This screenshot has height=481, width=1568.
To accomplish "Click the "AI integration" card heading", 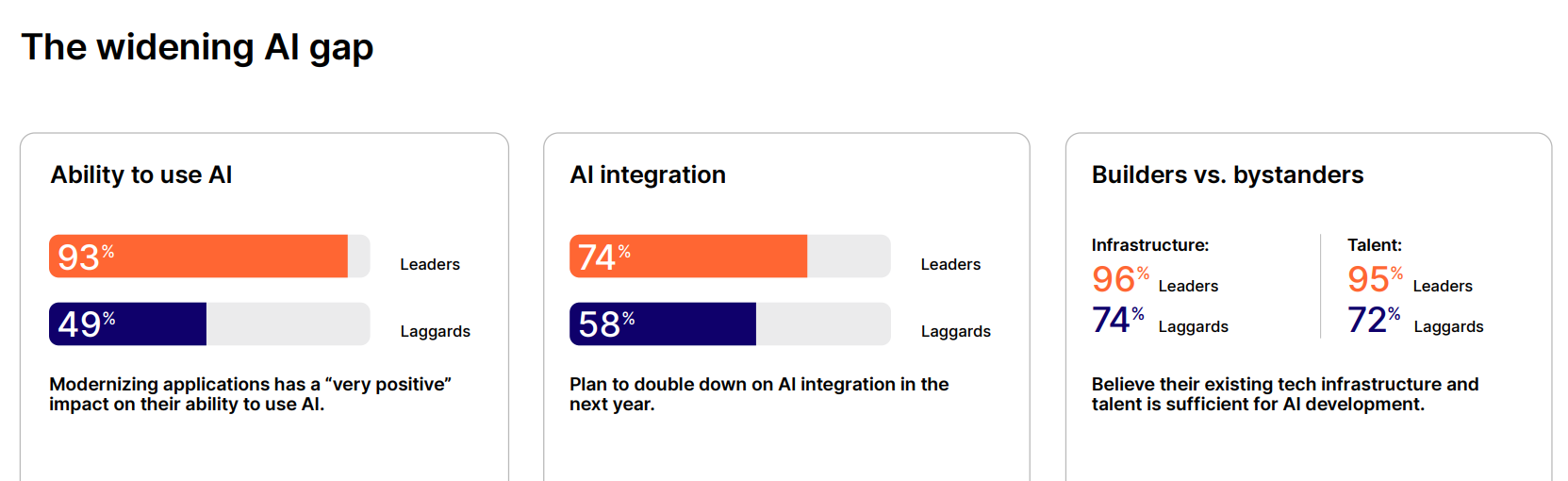I will (648, 174).
